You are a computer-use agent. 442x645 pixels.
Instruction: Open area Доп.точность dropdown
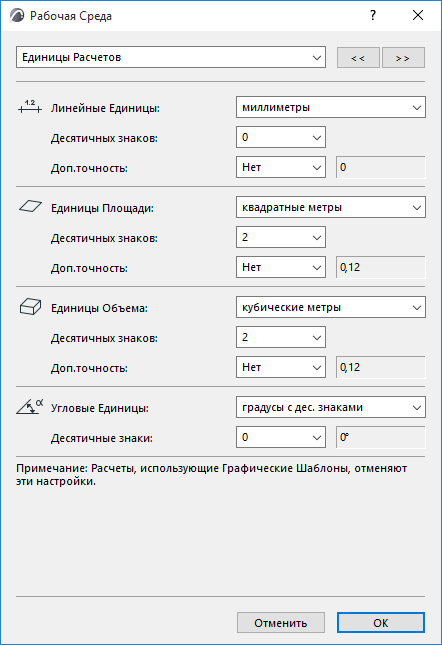tap(281, 267)
